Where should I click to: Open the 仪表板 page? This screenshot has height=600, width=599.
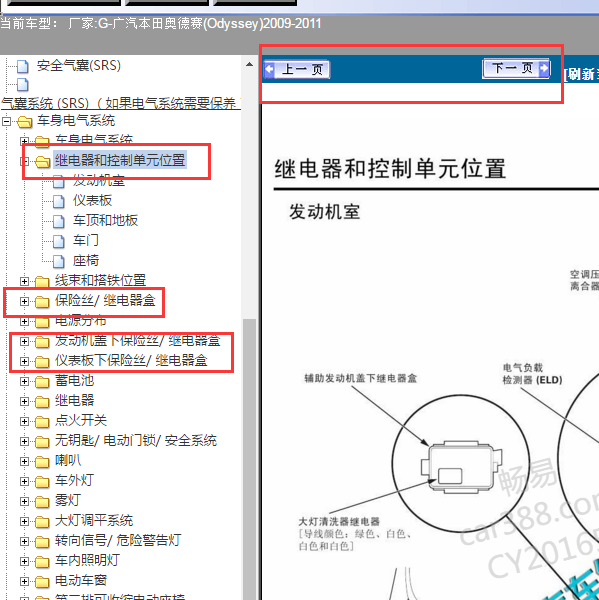point(92,200)
